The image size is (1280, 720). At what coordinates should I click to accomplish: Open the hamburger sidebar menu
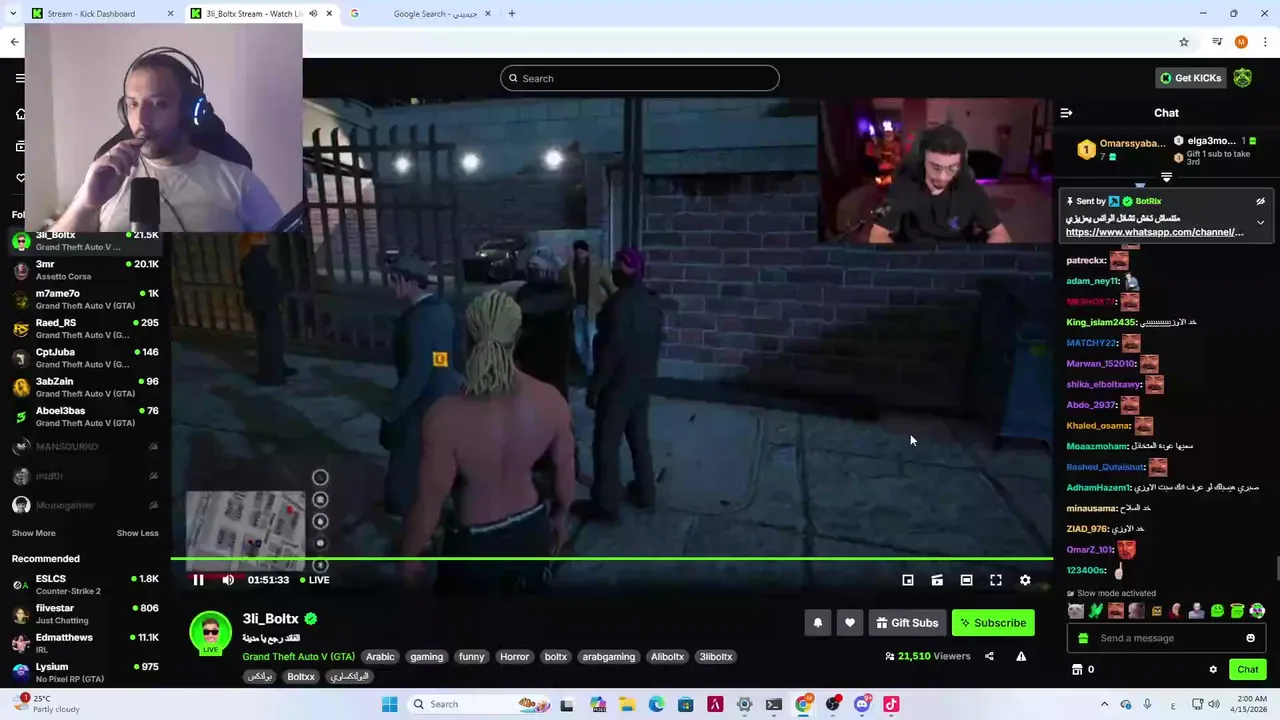[20, 78]
